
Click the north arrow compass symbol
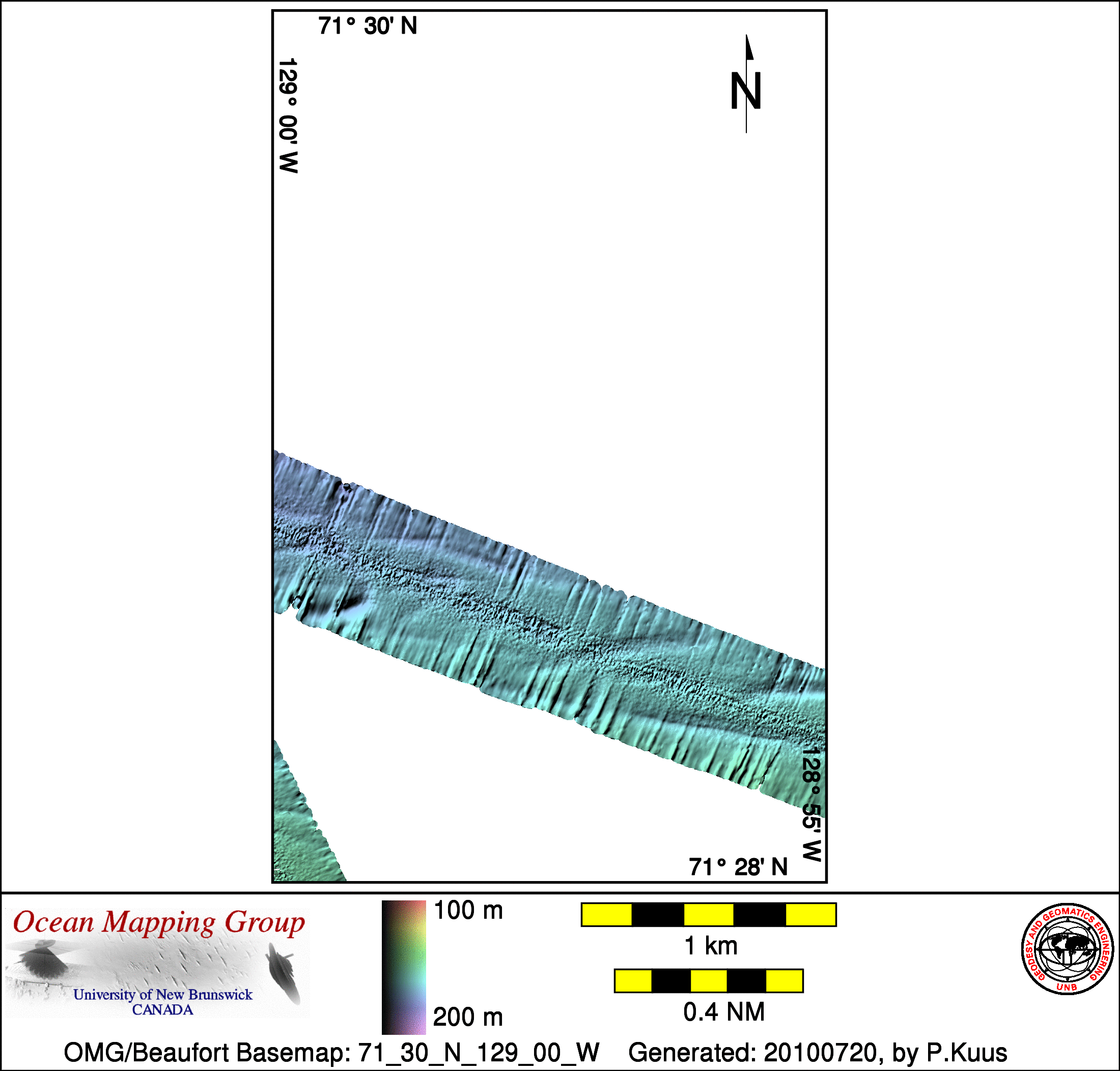coord(748,51)
